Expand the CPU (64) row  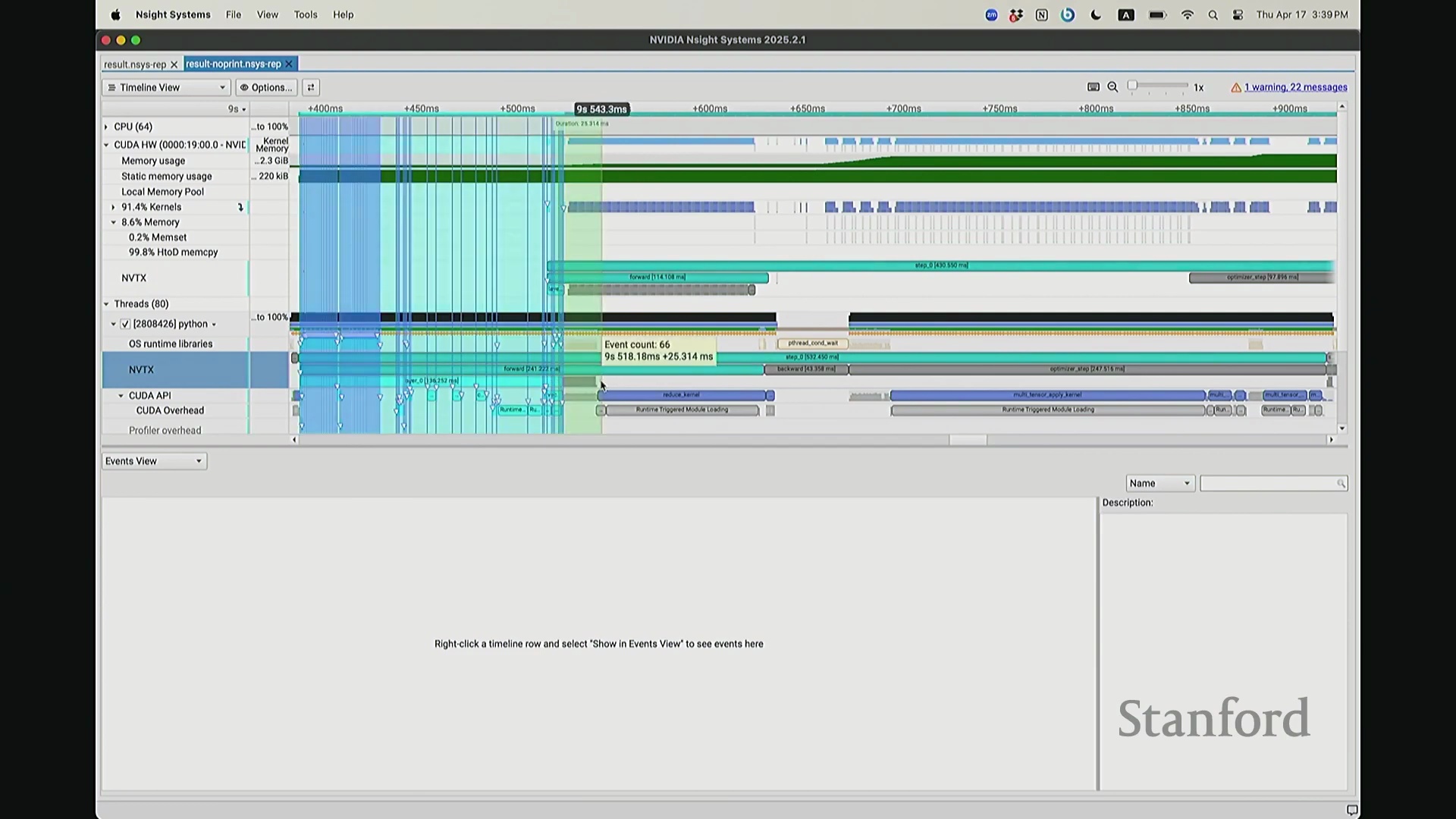(x=106, y=127)
